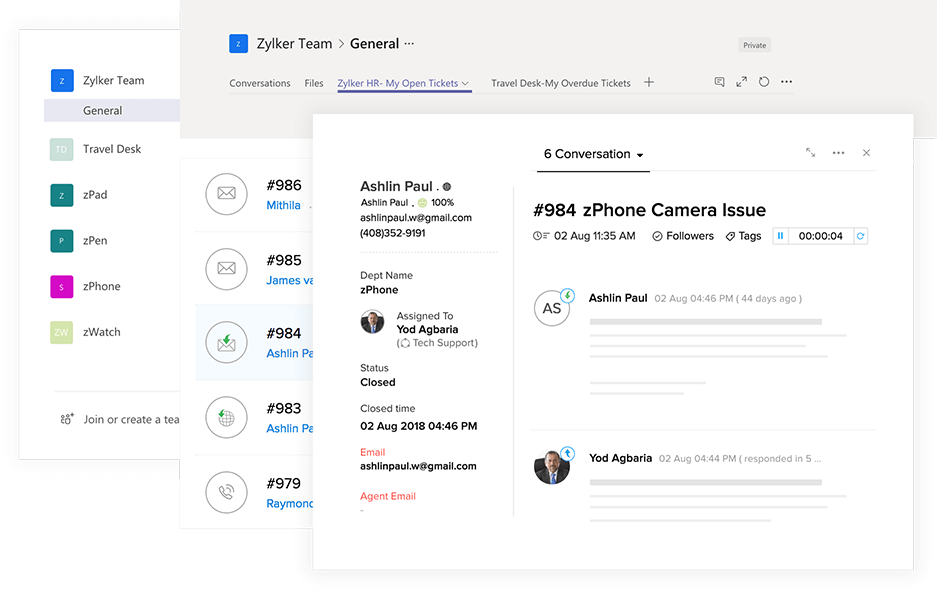Viewport: 937px width, 591px height.
Task: Reset the timer with refresh icon
Action: pos(860,236)
